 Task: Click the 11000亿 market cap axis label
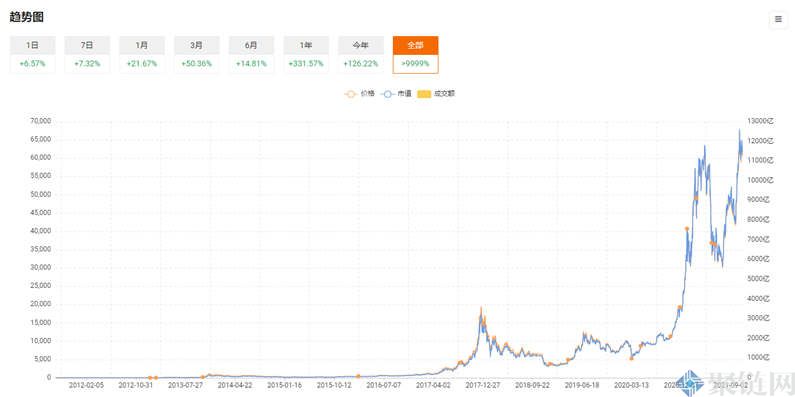(x=760, y=160)
